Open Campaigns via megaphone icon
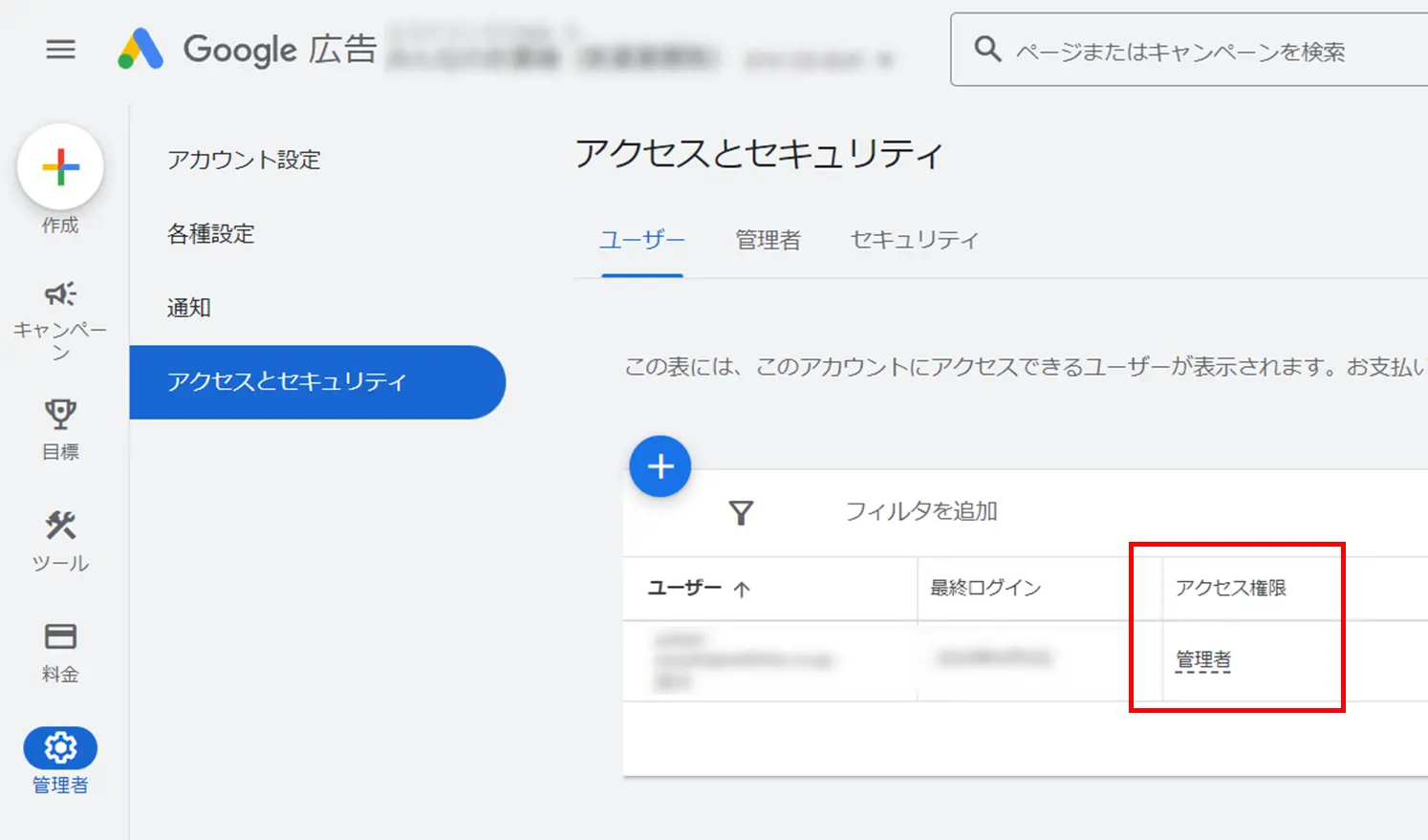The height and width of the screenshot is (840, 1428). tap(60, 294)
